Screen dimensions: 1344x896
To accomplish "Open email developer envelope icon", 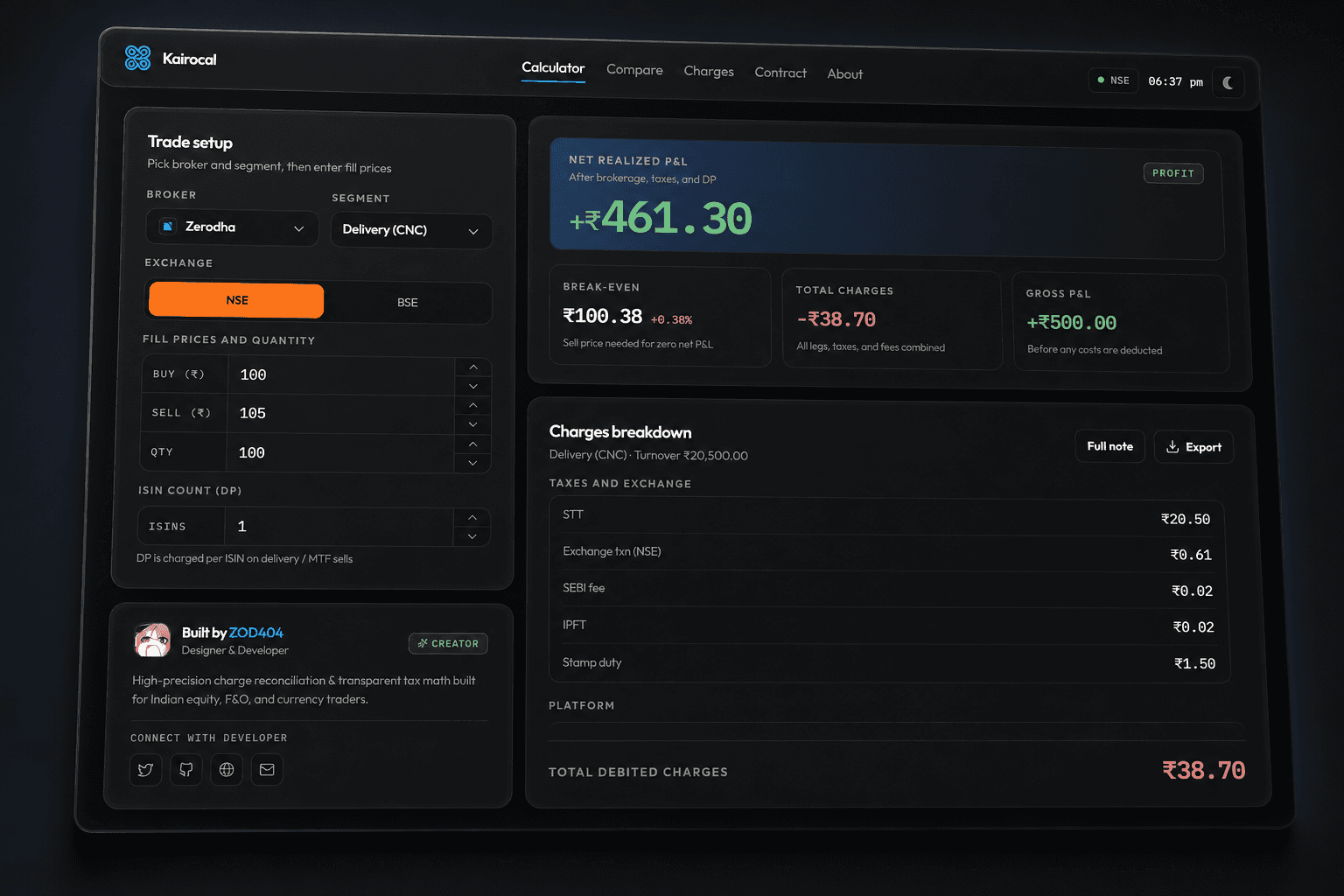I will click(x=267, y=770).
